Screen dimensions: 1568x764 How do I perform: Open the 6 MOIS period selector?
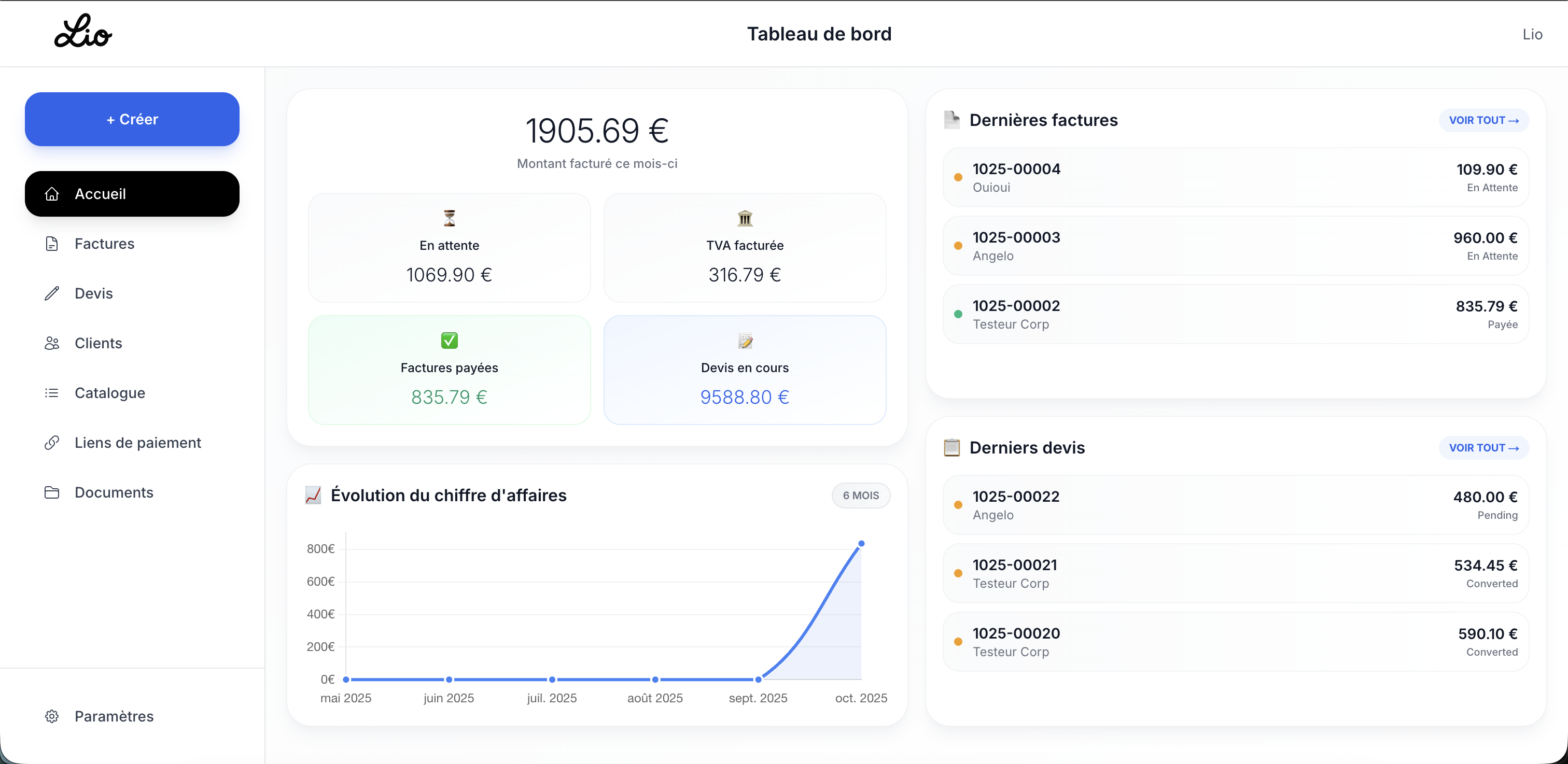point(860,495)
